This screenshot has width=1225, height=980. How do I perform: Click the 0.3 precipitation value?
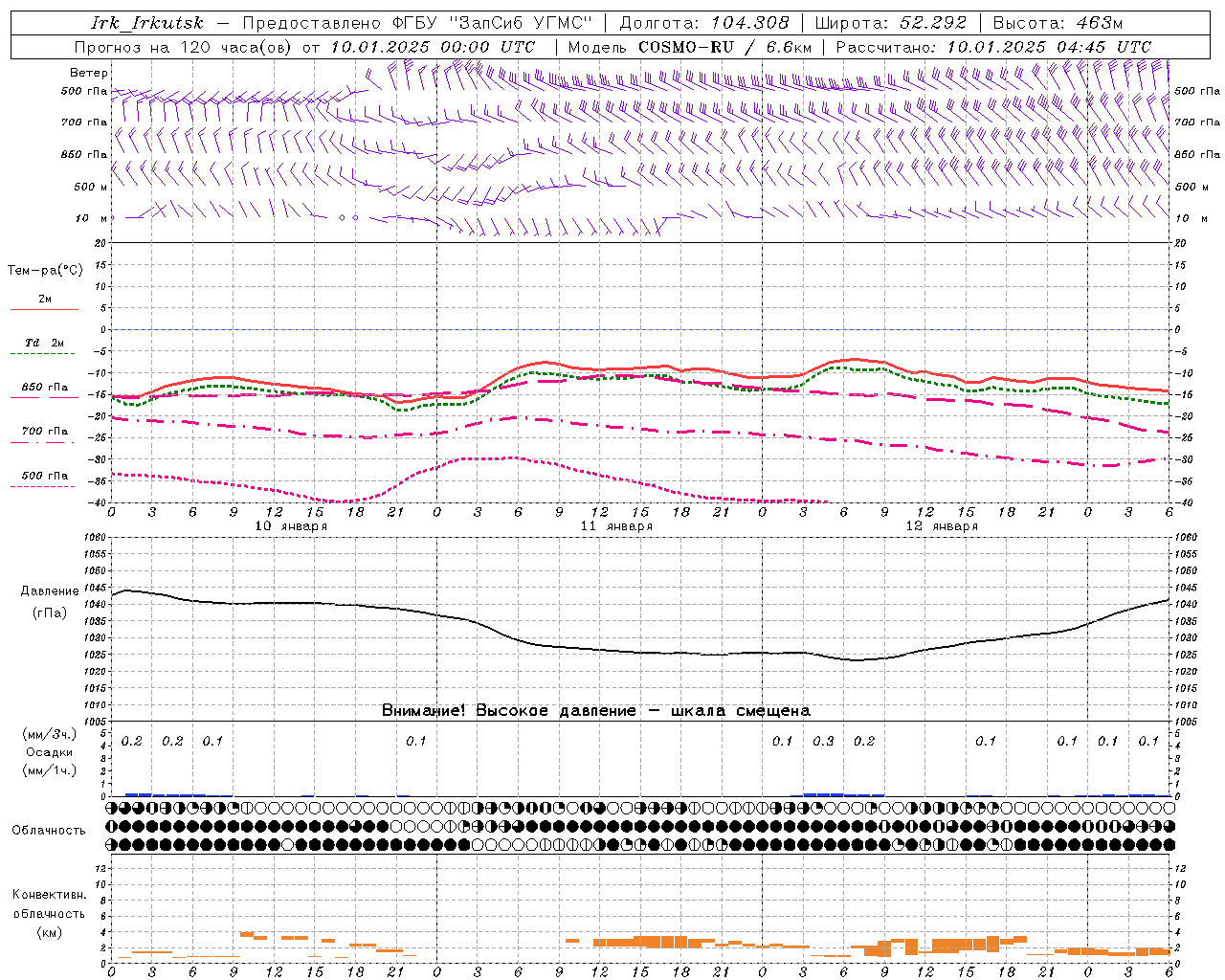coord(823,741)
